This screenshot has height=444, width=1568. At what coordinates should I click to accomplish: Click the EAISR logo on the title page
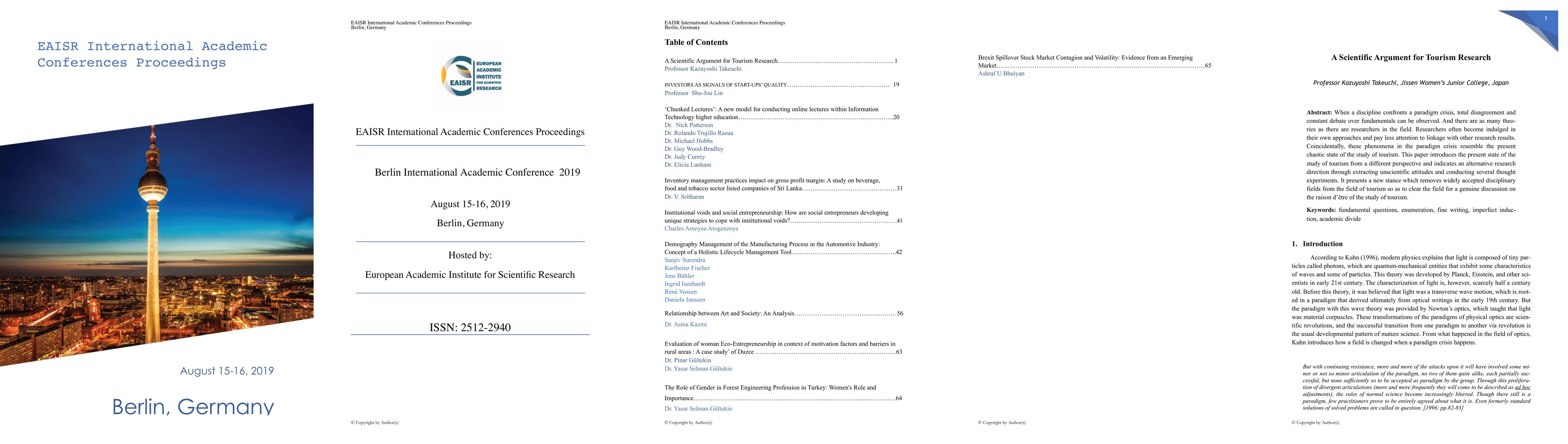tap(470, 76)
